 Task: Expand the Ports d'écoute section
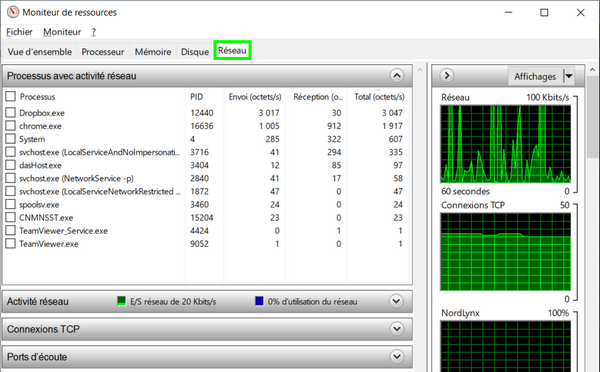coord(397,357)
